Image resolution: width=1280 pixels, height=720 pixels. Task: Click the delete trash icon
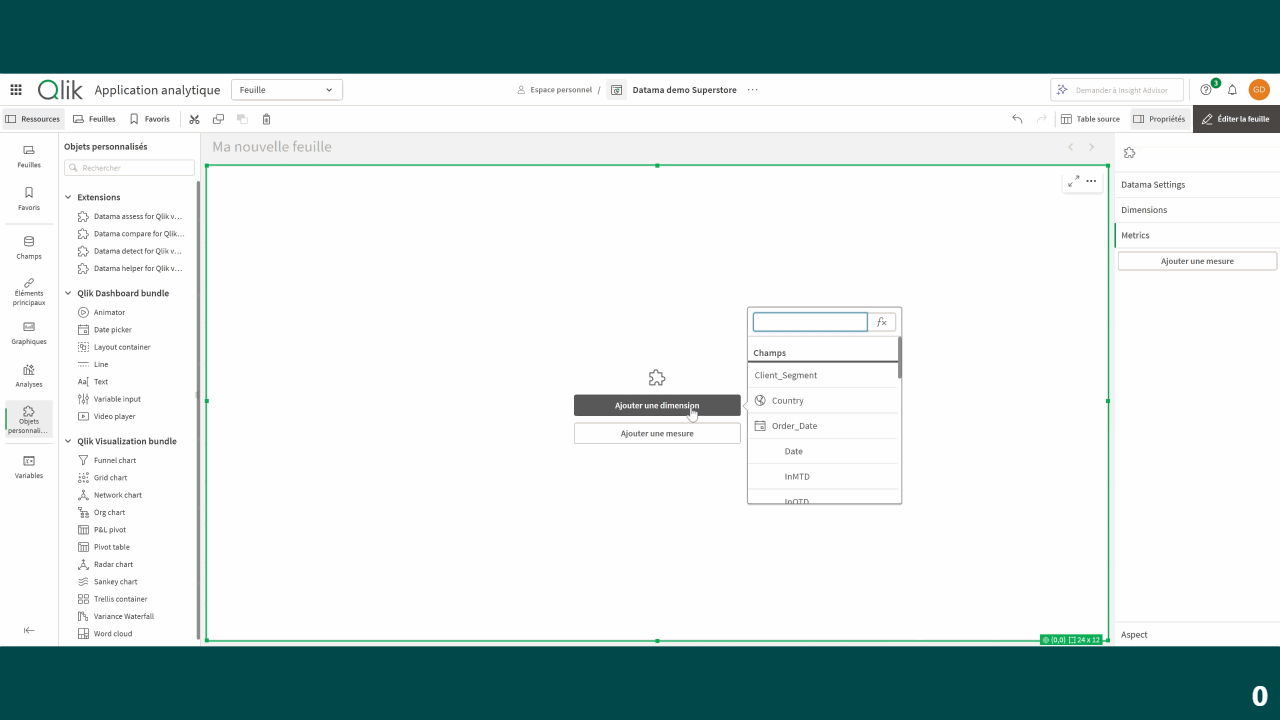[266, 119]
